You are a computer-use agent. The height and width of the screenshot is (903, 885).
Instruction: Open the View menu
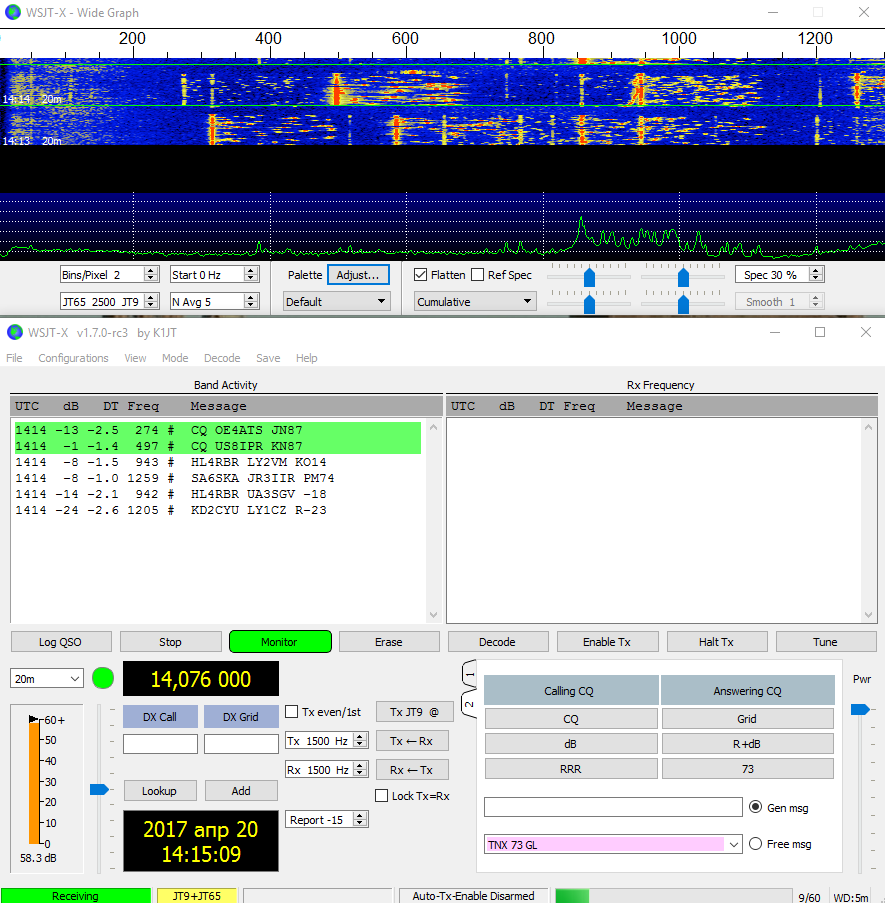(x=135, y=358)
